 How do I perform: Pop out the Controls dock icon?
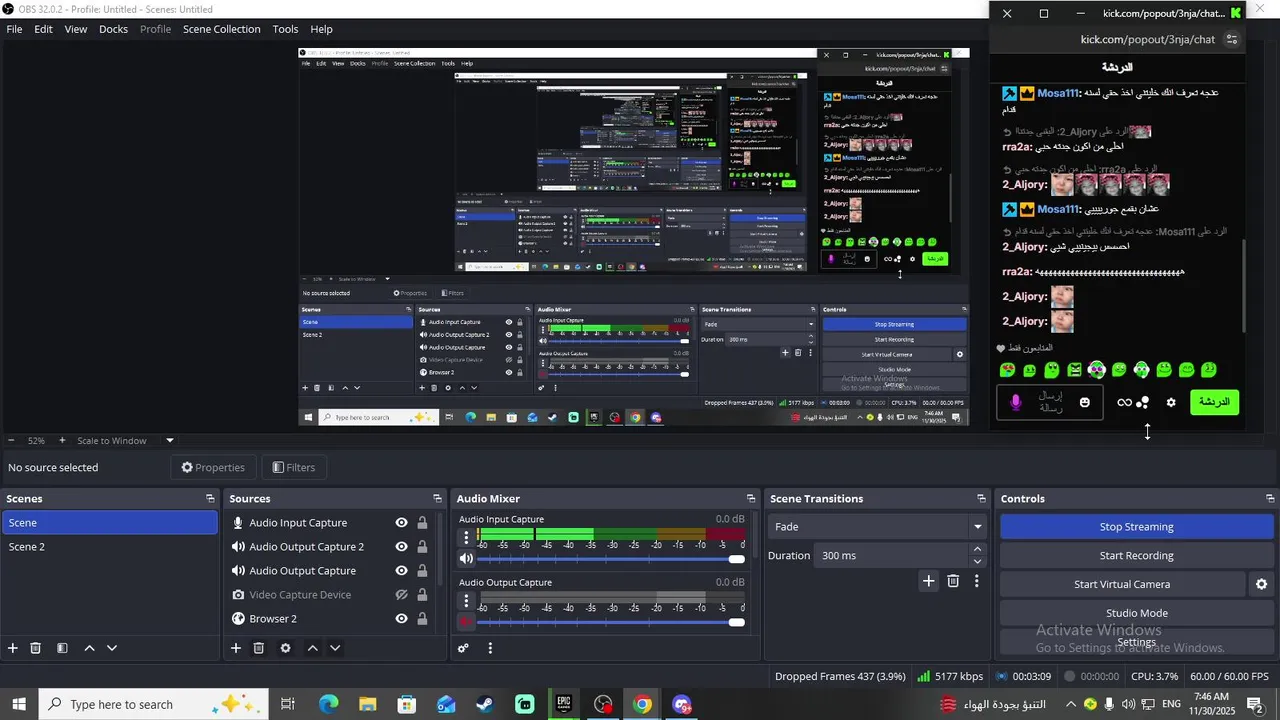click(1270, 498)
